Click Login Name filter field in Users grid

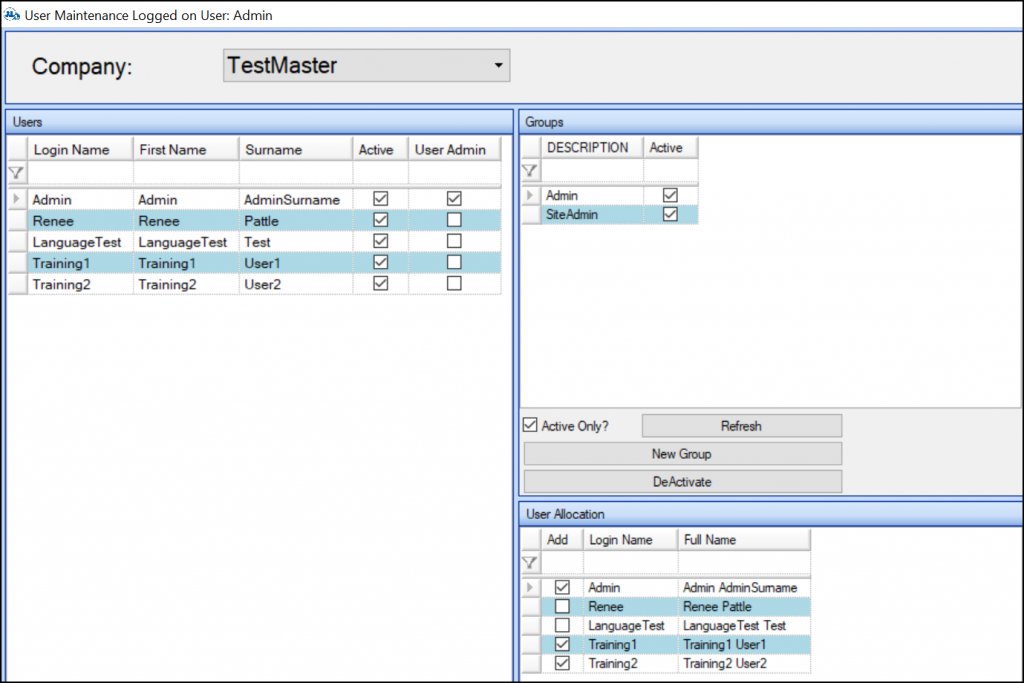point(80,173)
